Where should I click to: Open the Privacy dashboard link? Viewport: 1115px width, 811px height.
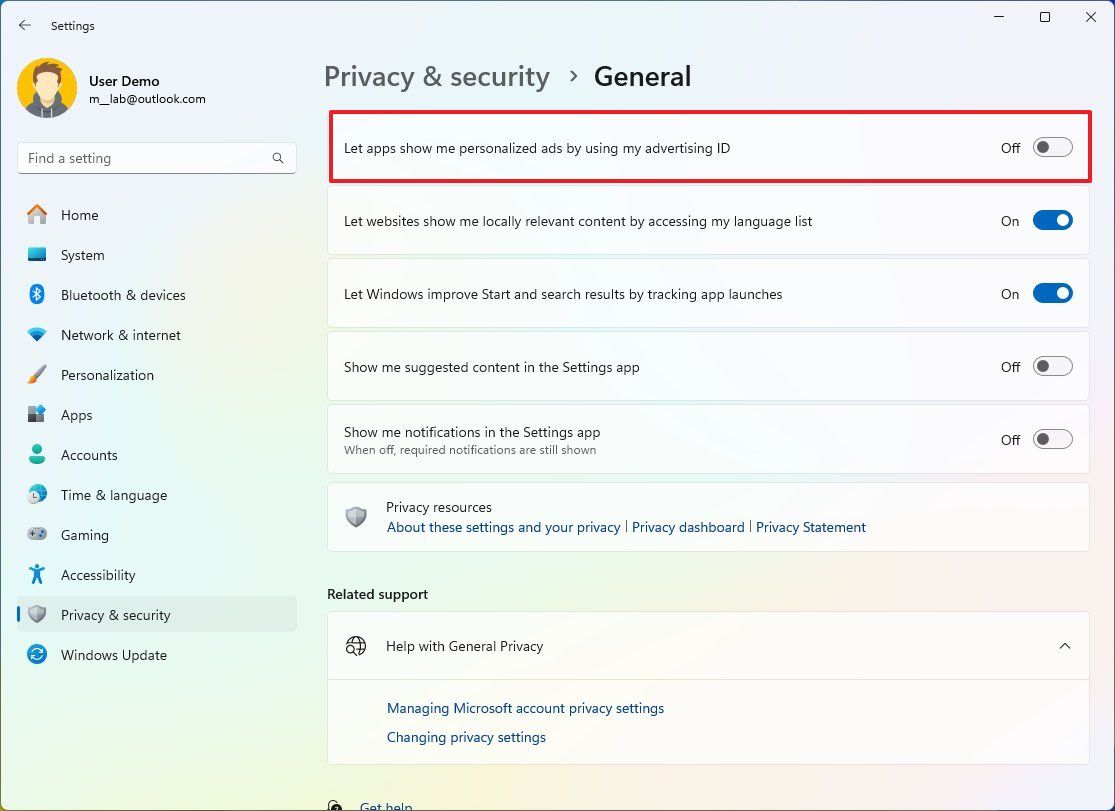(688, 527)
